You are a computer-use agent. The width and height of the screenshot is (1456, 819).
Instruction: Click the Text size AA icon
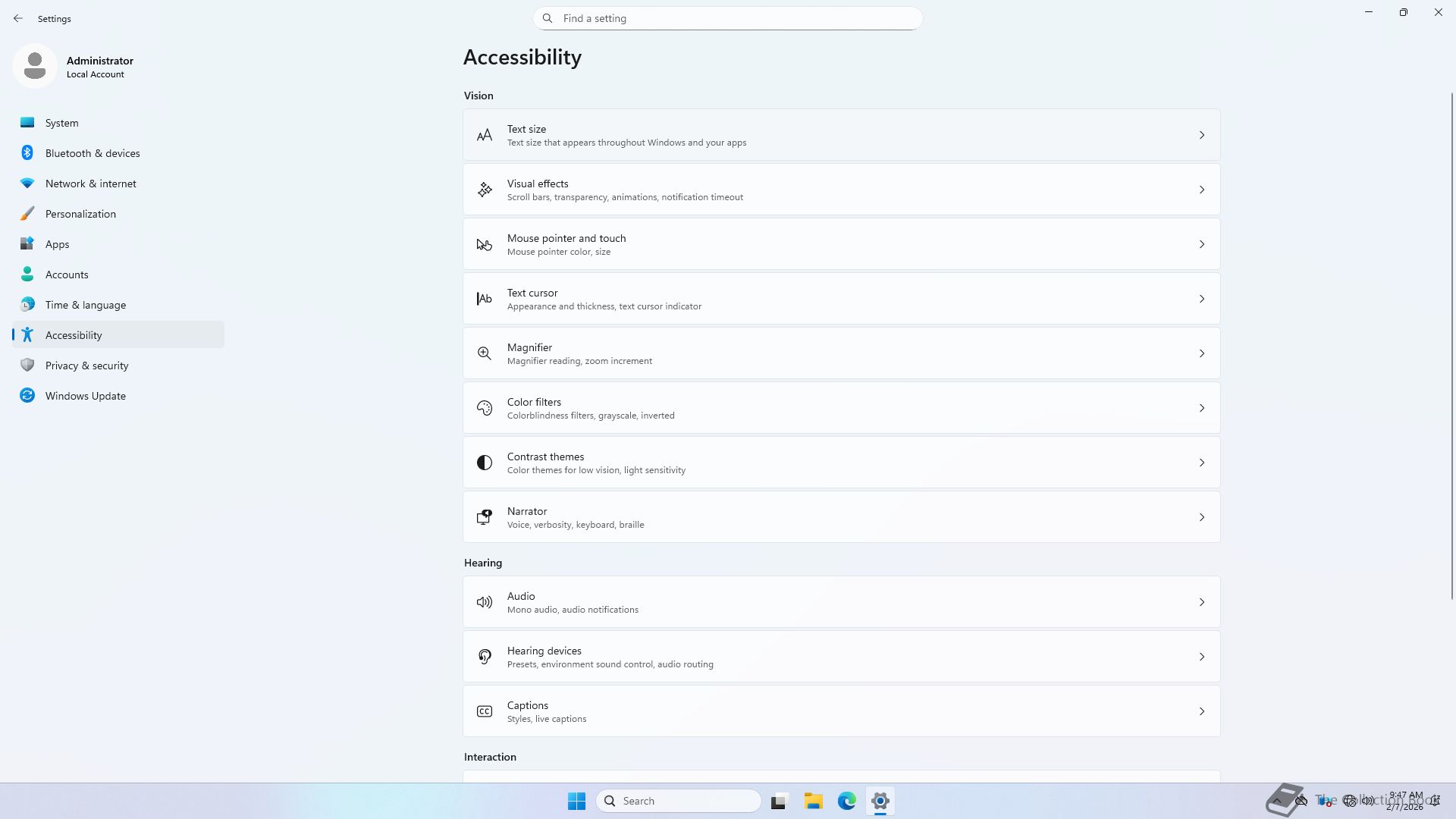click(484, 136)
